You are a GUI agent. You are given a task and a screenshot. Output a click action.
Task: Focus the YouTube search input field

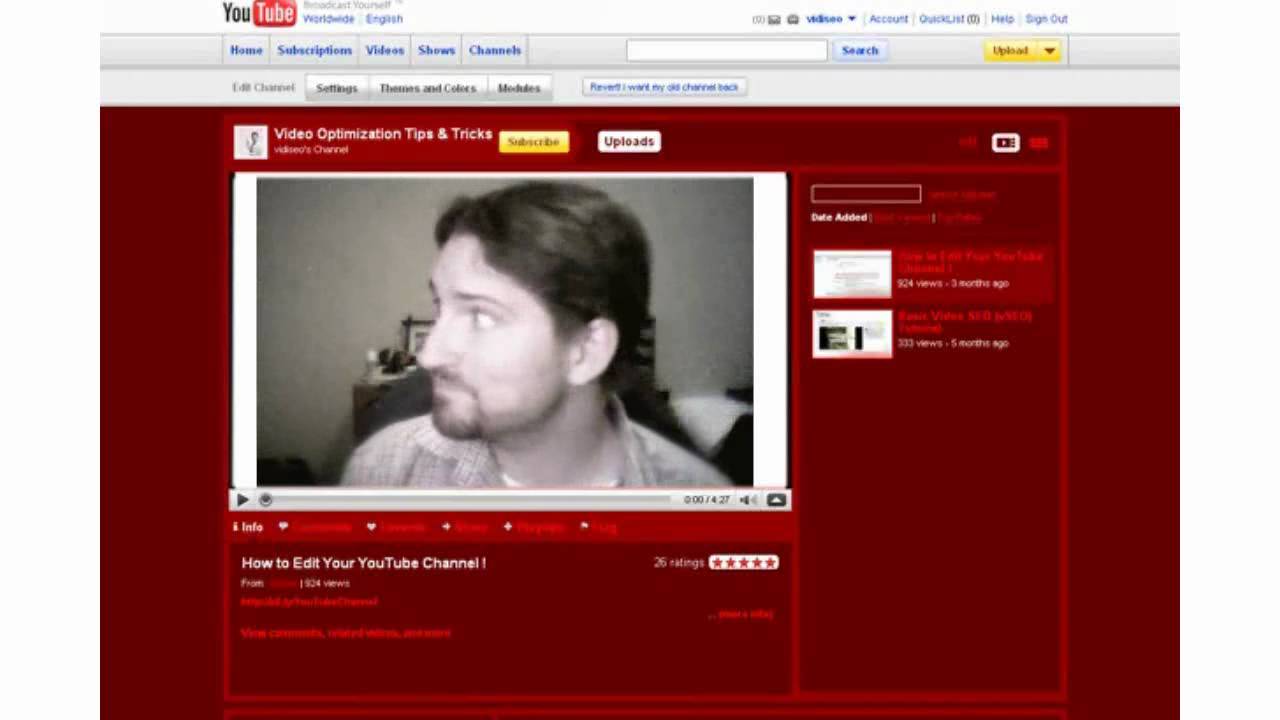click(x=727, y=51)
